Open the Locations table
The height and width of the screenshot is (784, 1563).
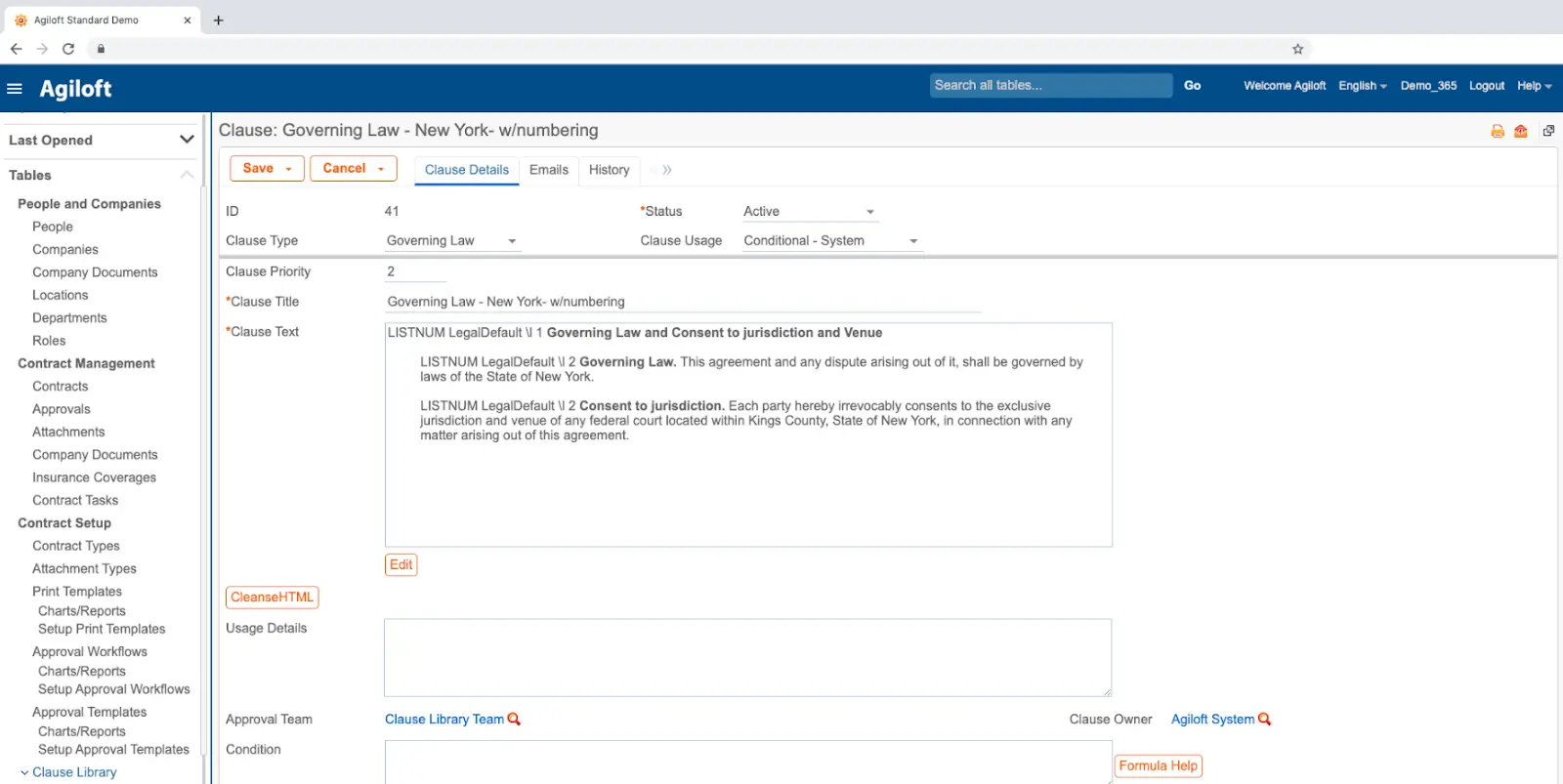[x=61, y=295]
